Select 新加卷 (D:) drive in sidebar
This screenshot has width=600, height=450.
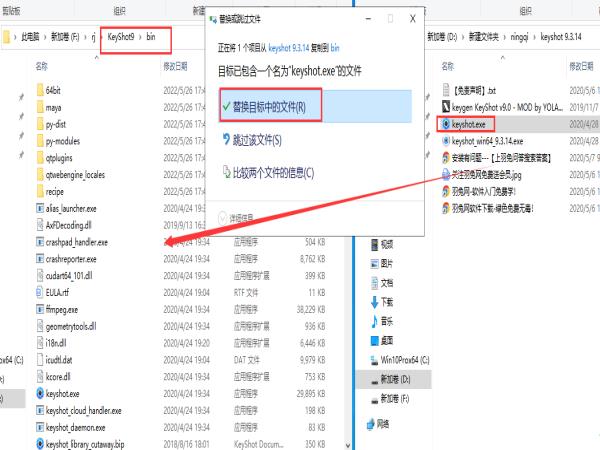(394, 379)
